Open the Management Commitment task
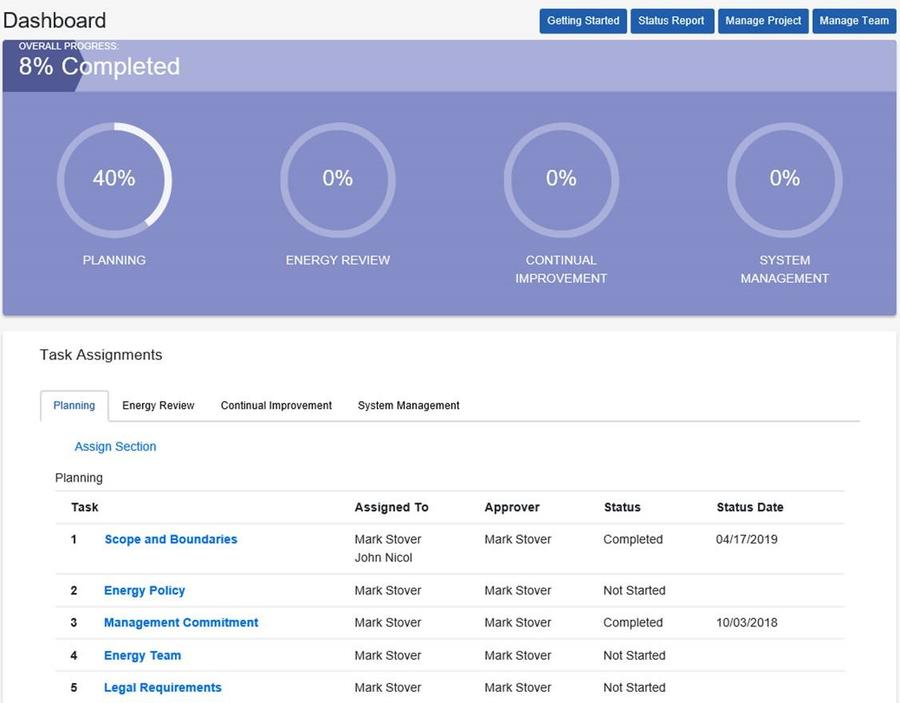The width and height of the screenshot is (900, 703). (x=181, y=623)
